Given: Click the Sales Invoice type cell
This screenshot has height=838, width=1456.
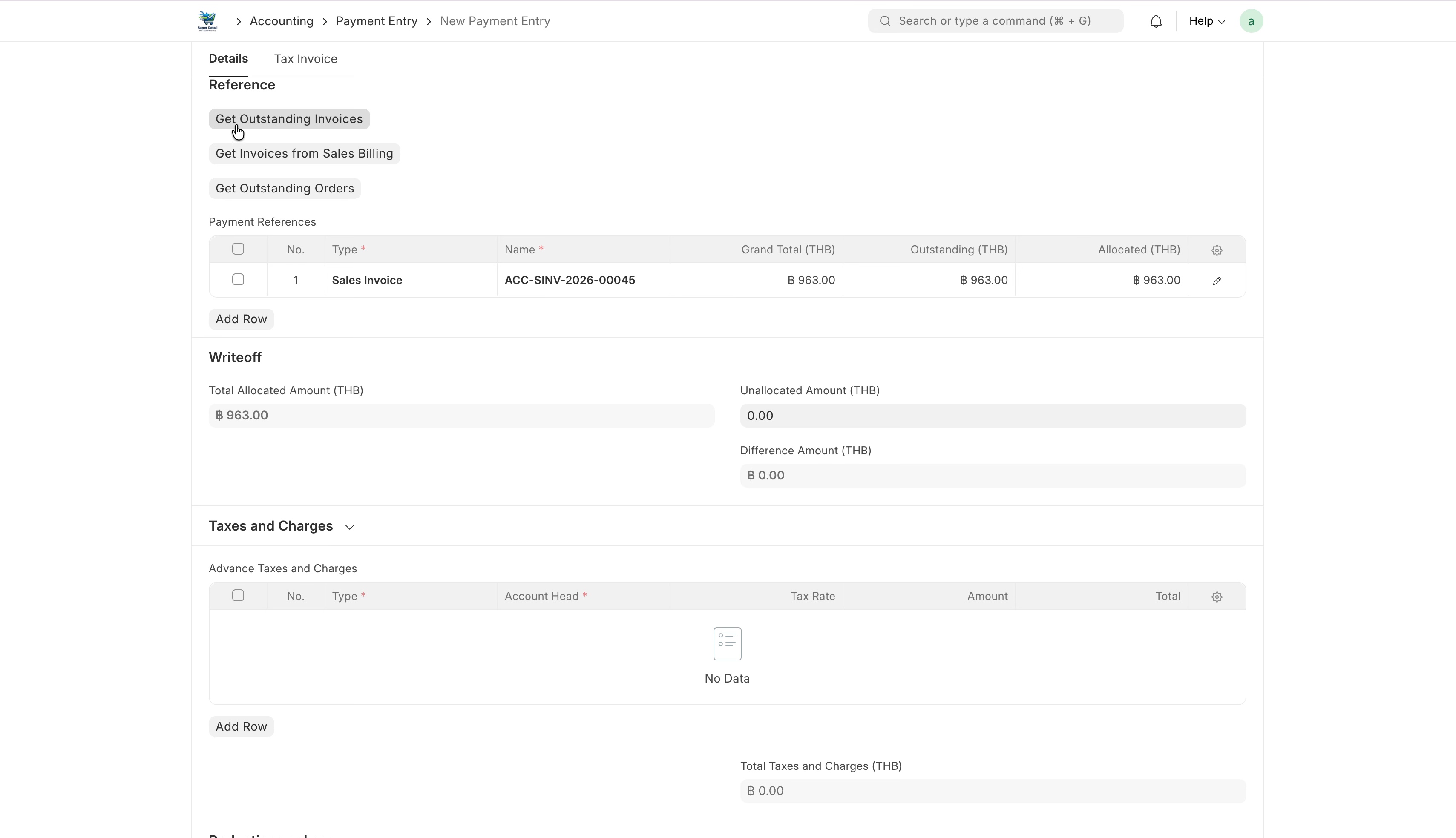Looking at the screenshot, I should coord(411,280).
